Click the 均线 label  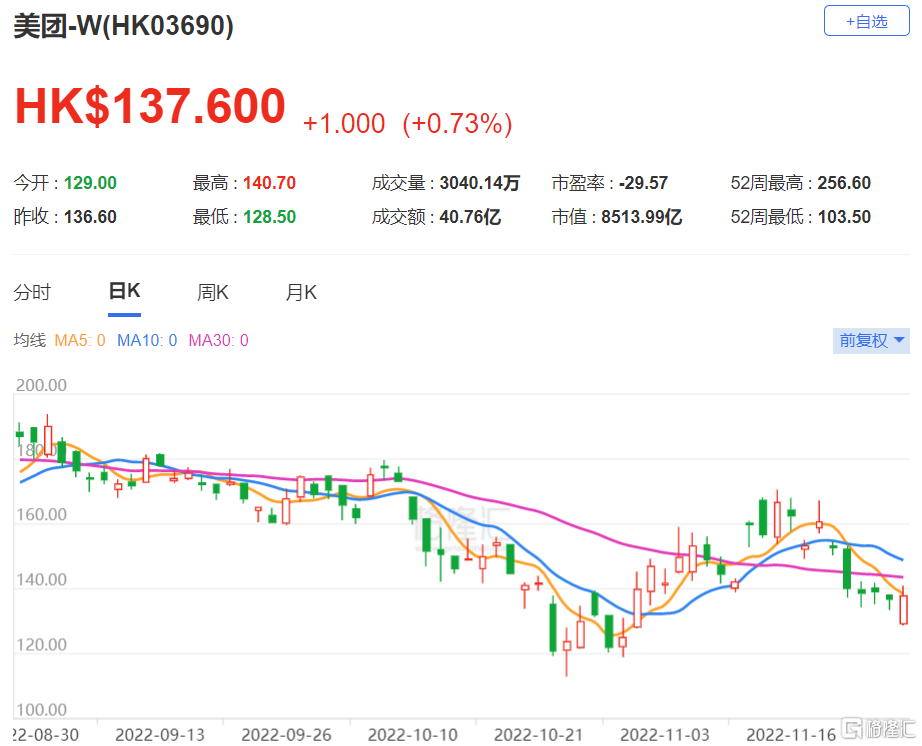pyautogui.click(x=29, y=340)
